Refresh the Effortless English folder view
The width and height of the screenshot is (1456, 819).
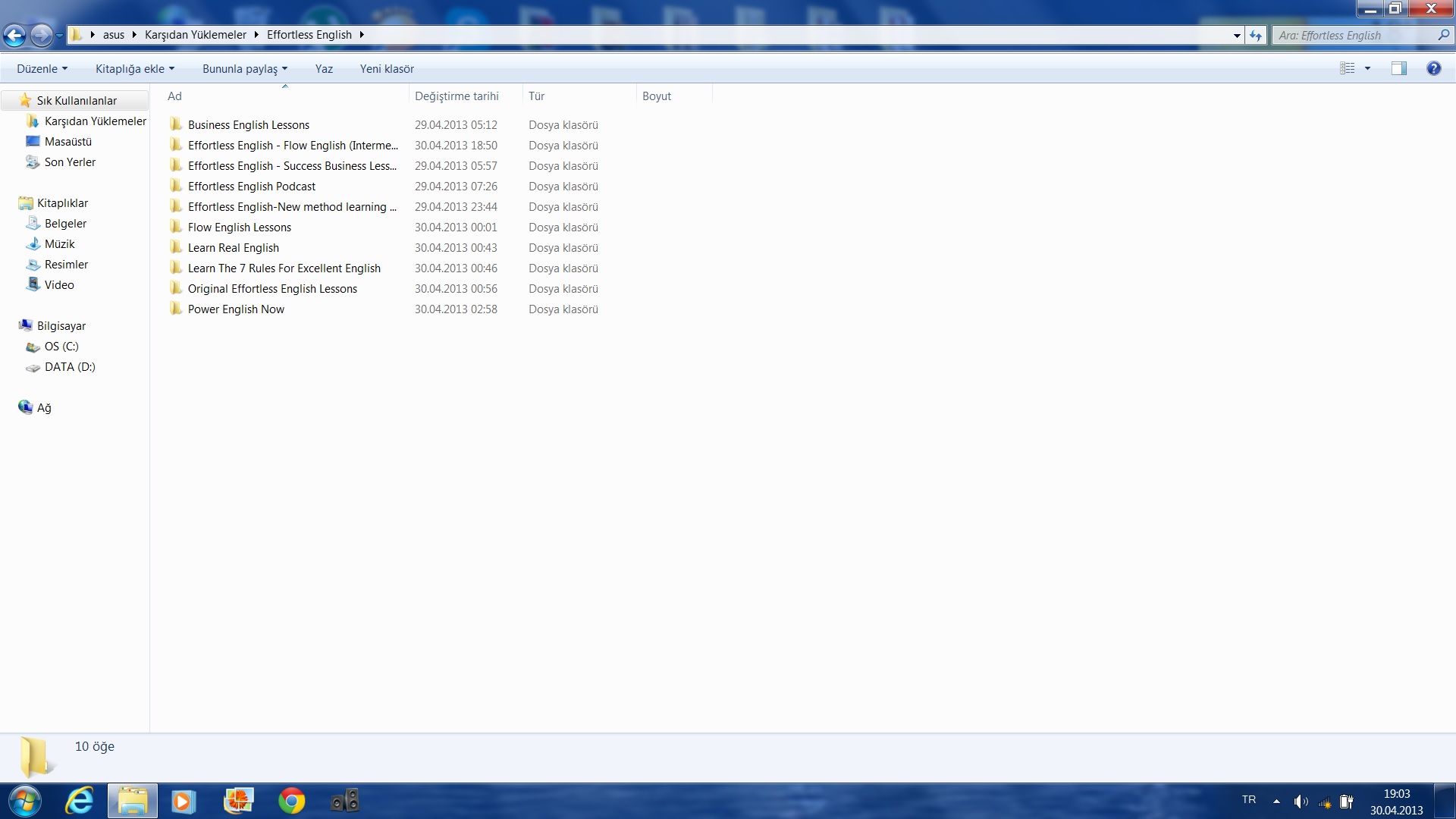[1256, 35]
